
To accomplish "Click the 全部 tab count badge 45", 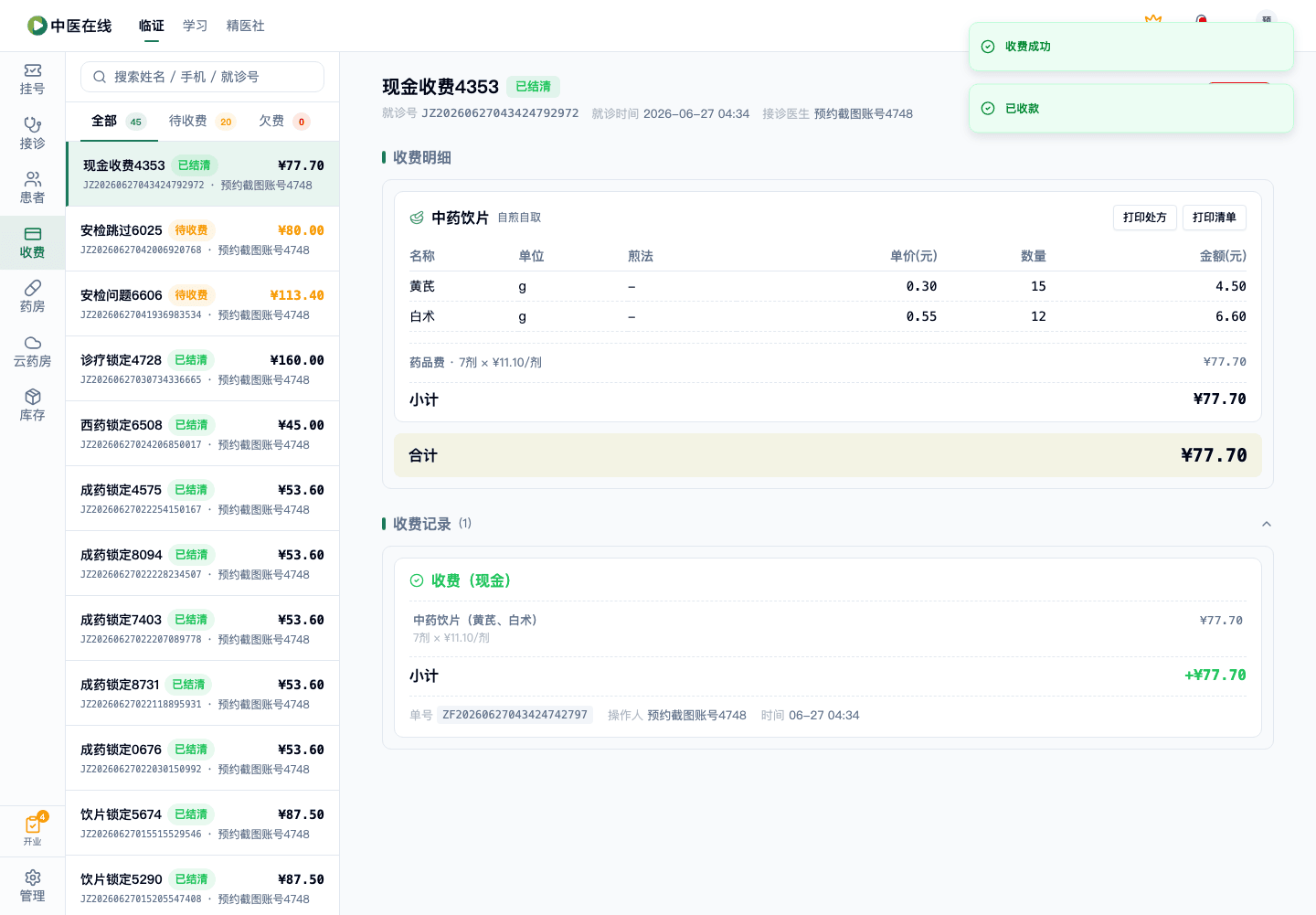I will pos(135,122).
